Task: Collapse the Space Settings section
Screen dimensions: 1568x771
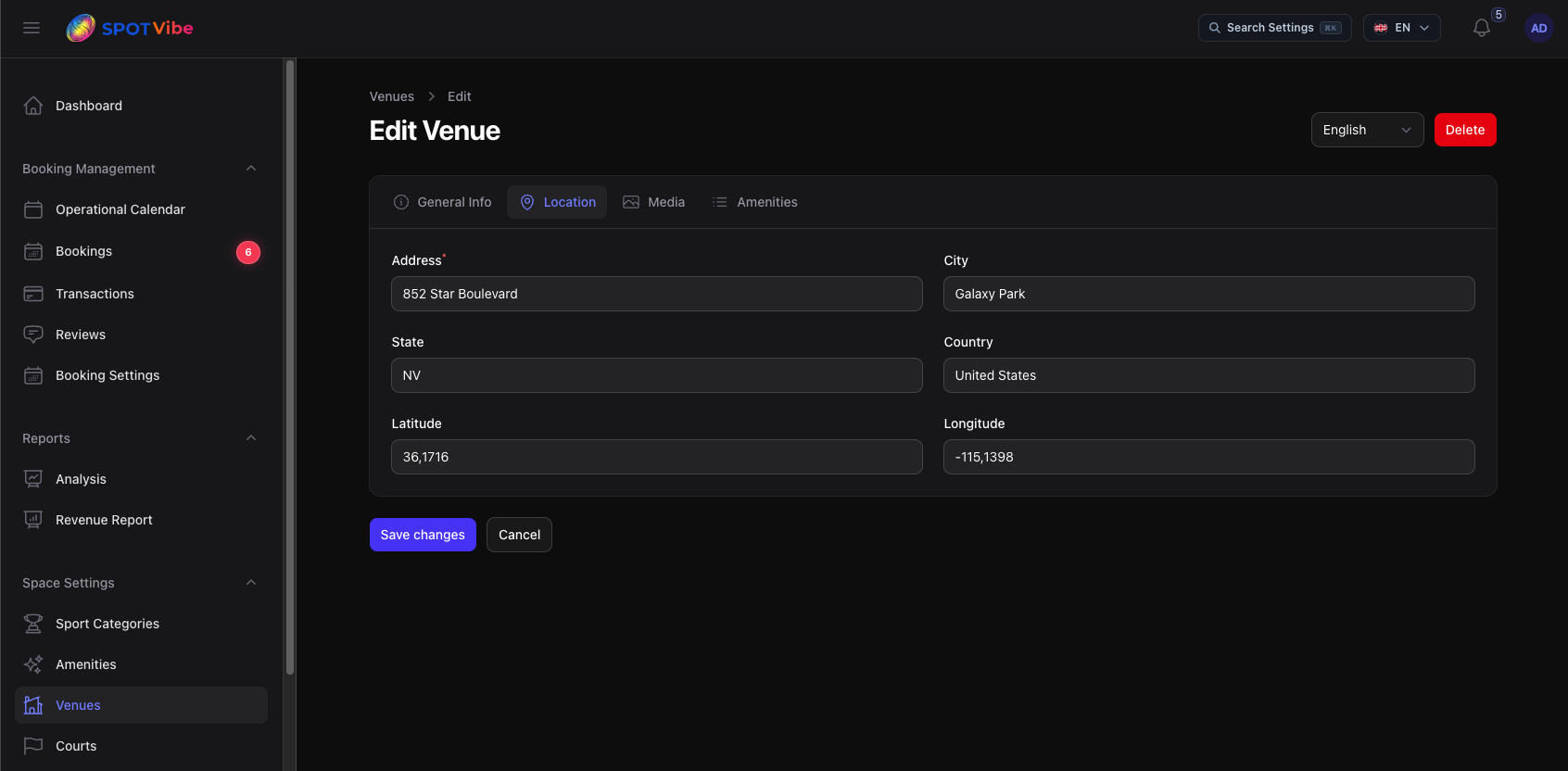Action: [x=251, y=583]
